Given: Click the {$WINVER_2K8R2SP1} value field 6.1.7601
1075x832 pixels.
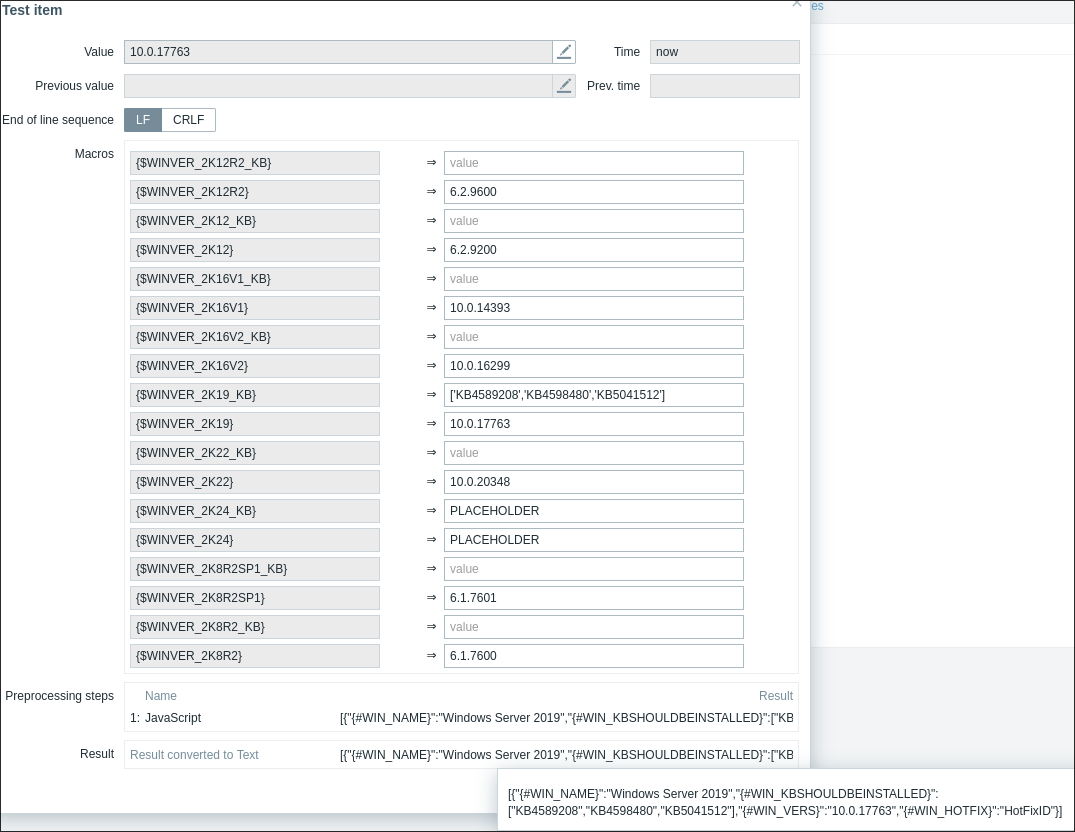Looking at the screenshot, I should pyautogui.click(x=593, y=598).
